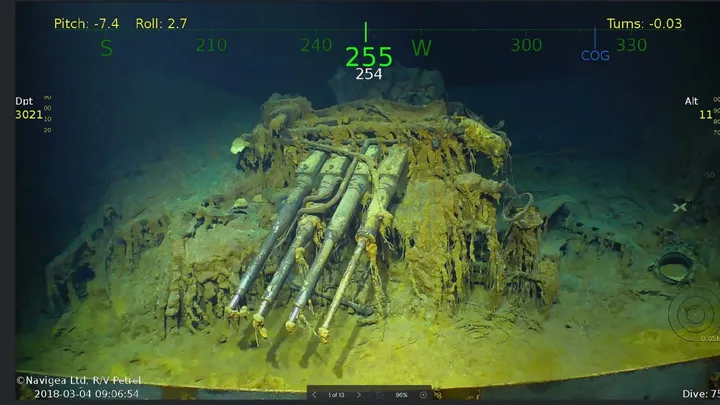Select the S compass direction label
Viewport: 720px width, 405px height.
(106, 48)
